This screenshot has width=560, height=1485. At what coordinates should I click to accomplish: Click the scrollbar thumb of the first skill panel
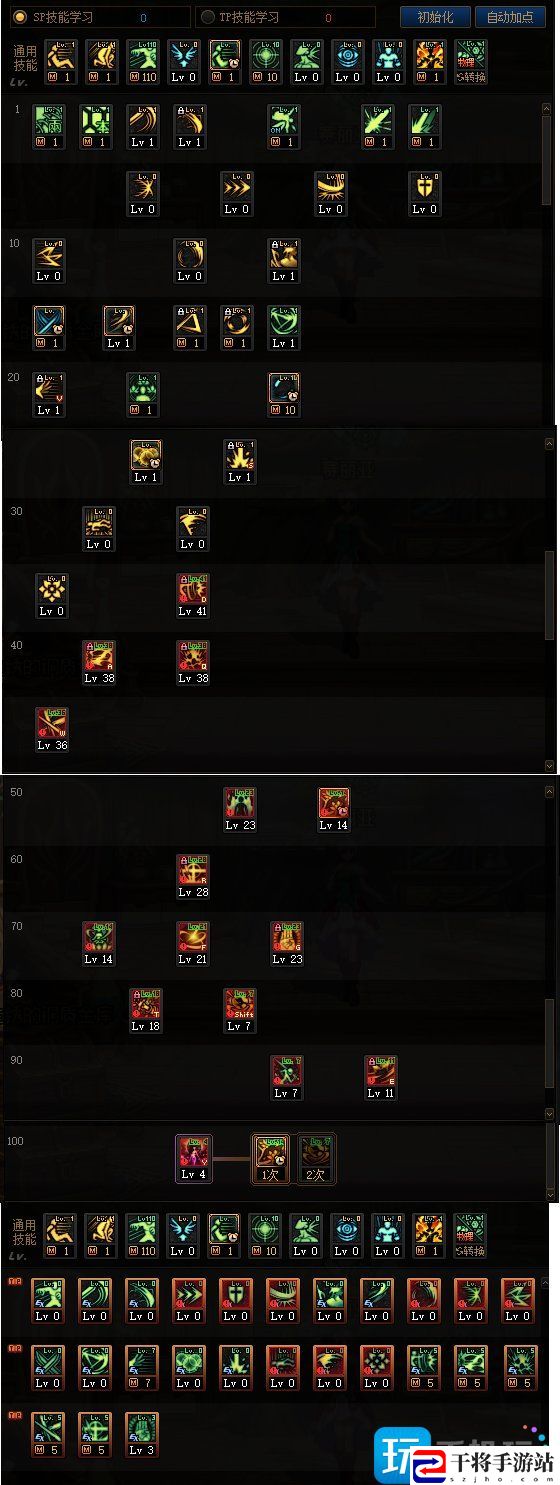[547, 160]
